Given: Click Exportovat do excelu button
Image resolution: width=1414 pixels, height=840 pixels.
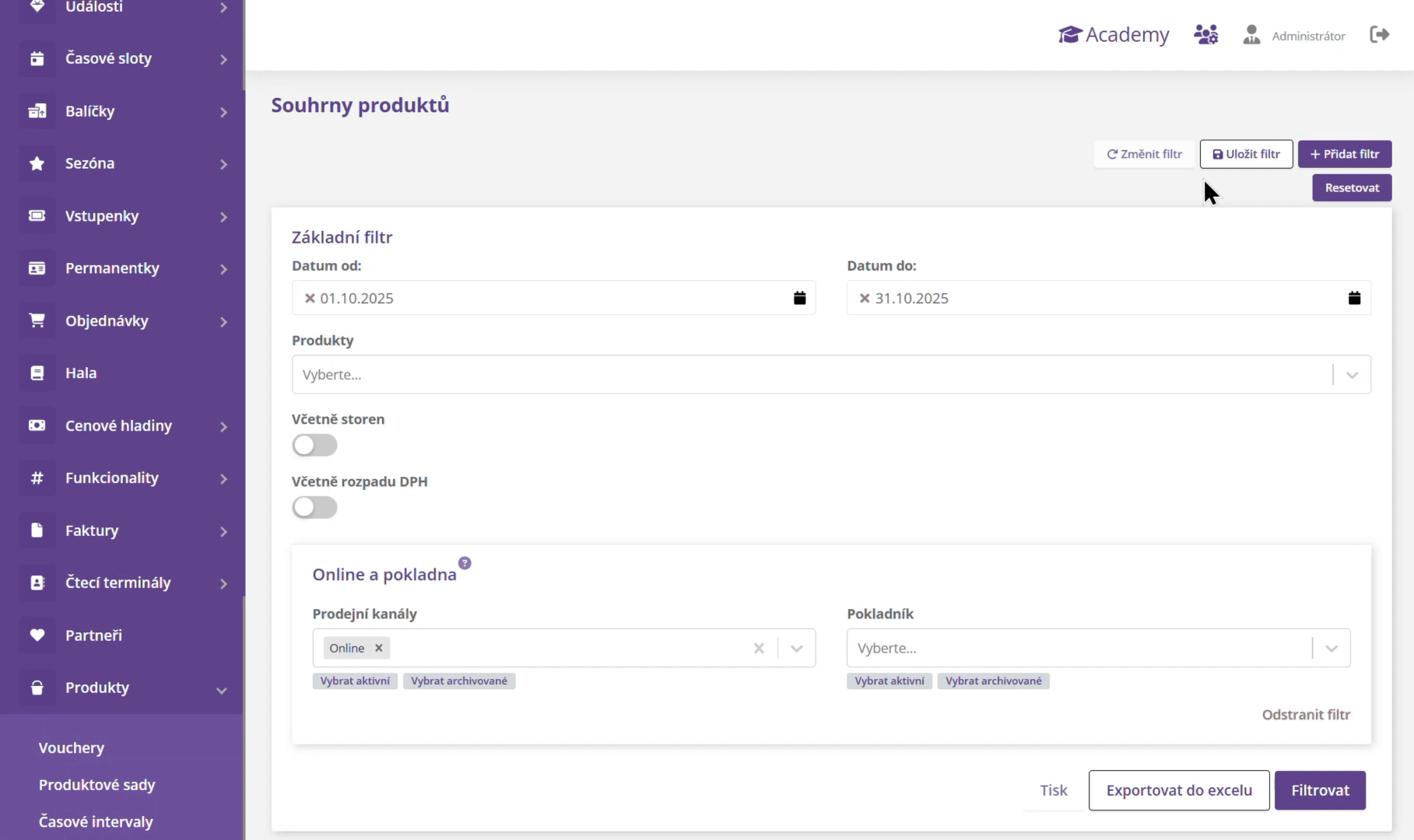Looking at the screenshot, I should 1178,790.
